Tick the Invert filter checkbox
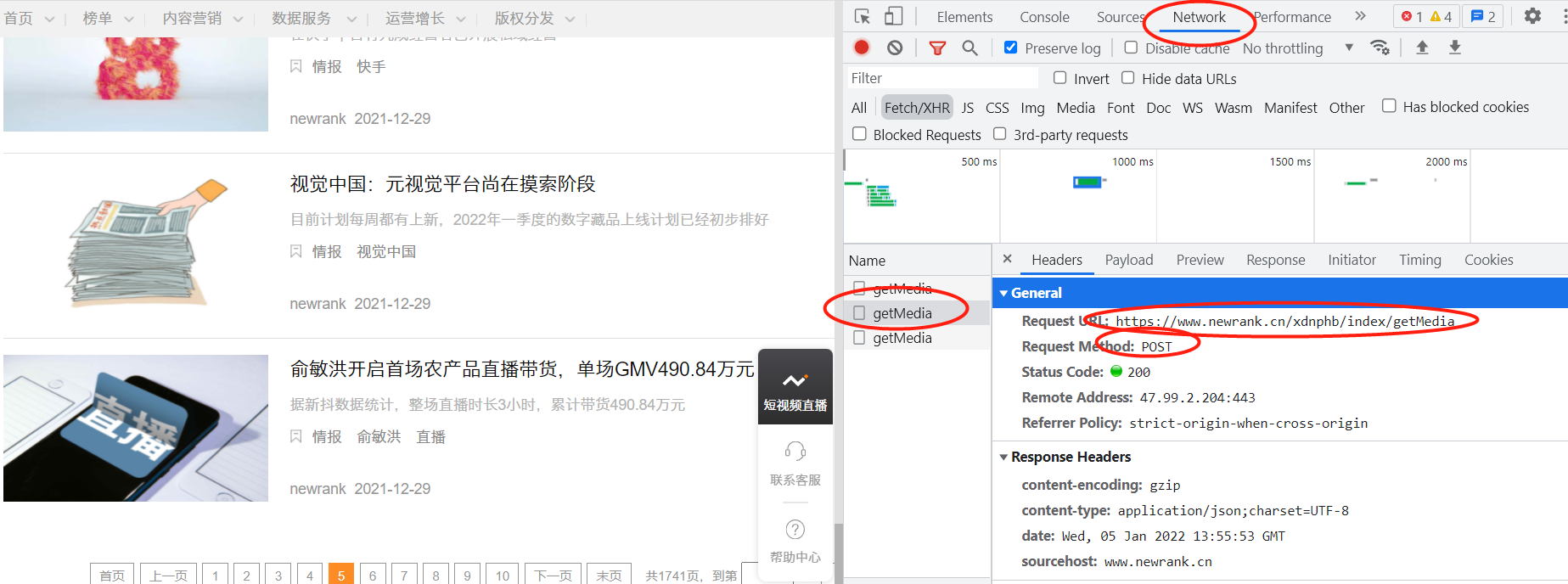The height and width of the screenshot is (584, 1568). pos(1059,78)
